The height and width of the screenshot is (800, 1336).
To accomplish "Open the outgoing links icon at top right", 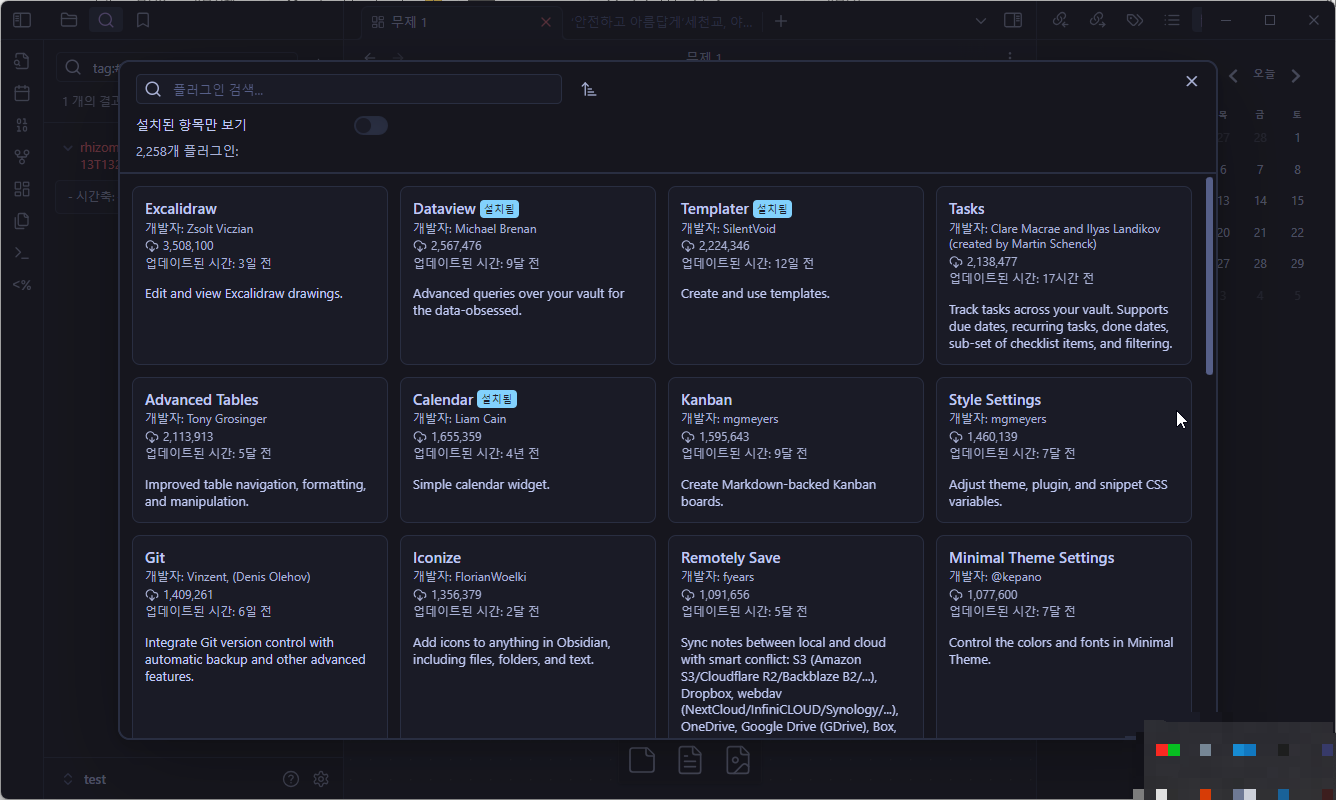I will (x=1097, y=19).
